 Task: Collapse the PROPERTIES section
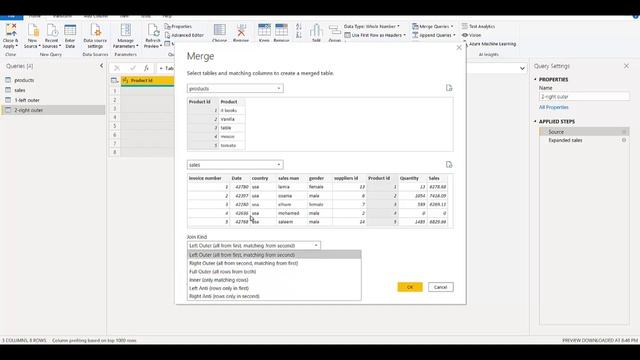click(535, 79)
